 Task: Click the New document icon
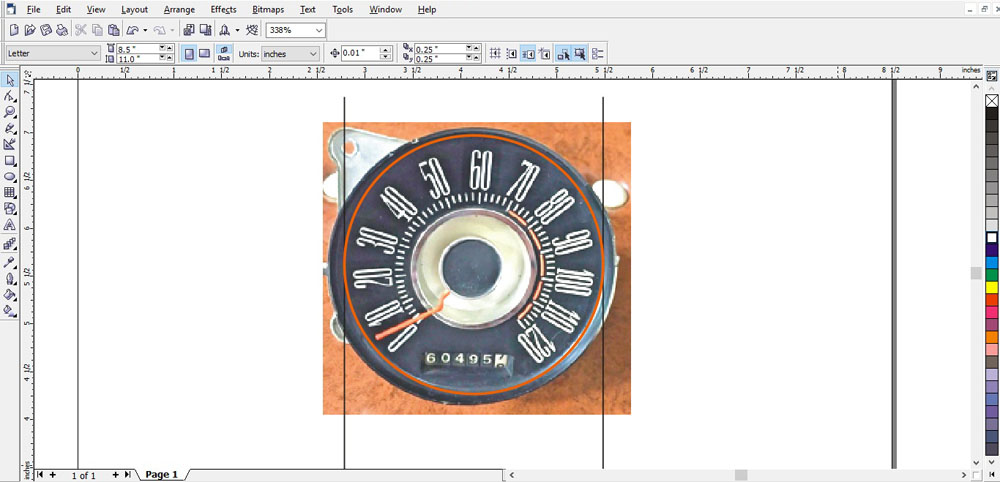(14, 30)
